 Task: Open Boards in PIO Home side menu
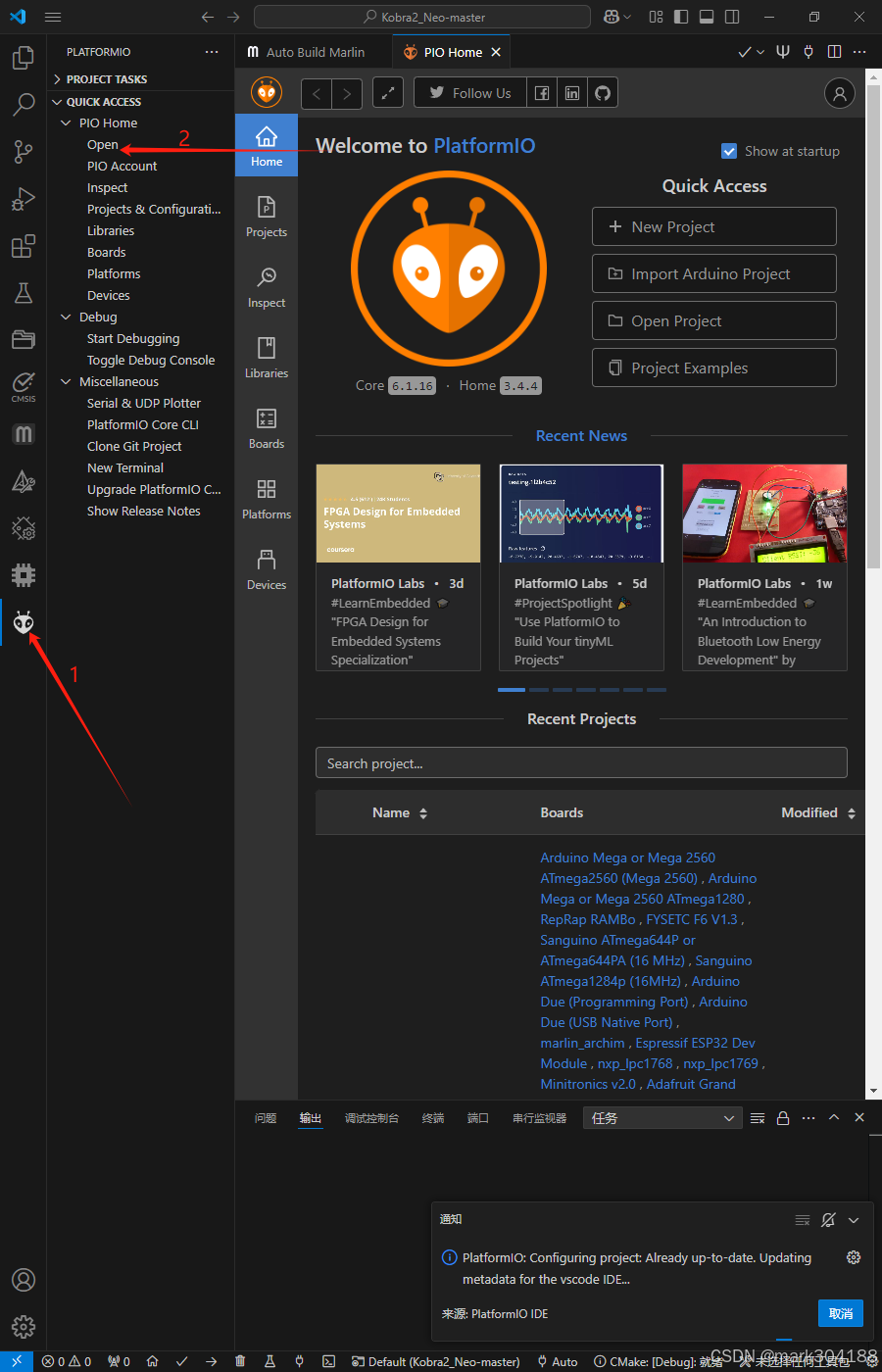[267, 427]
